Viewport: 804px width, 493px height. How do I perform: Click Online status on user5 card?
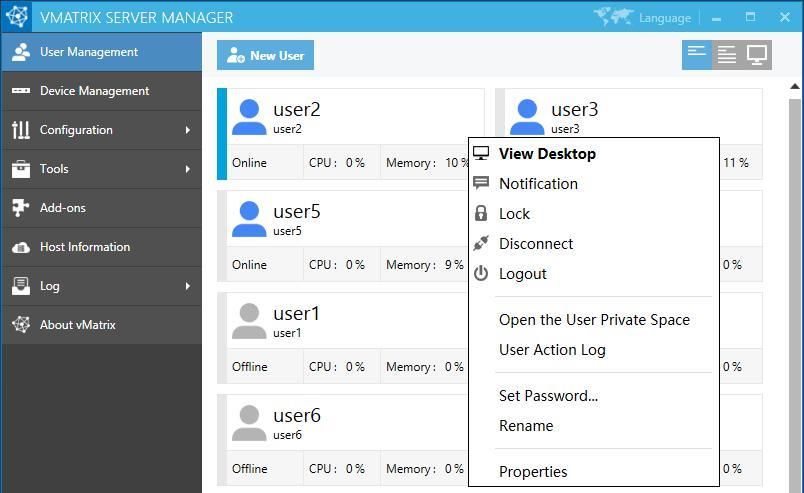pos(249,265)
